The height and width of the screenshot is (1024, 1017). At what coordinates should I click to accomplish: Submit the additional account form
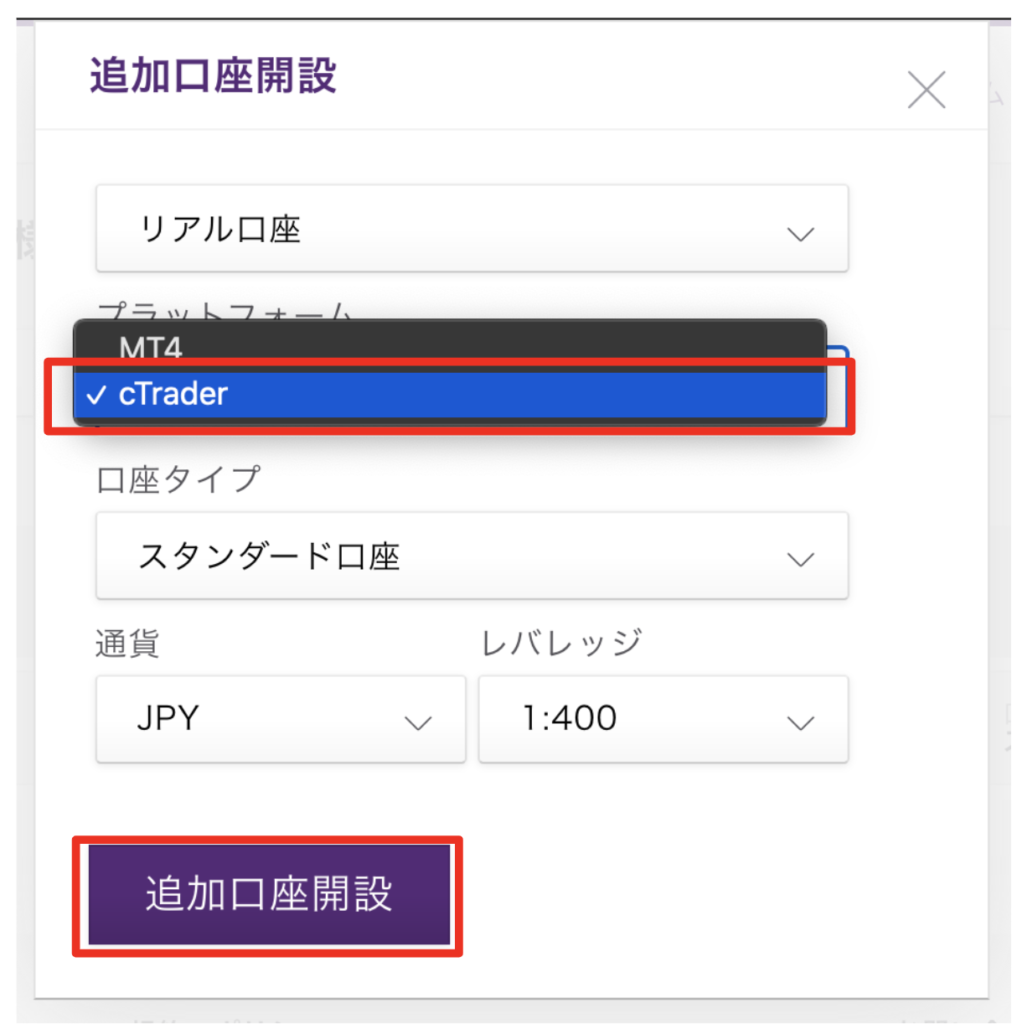(x=268, y=895)
